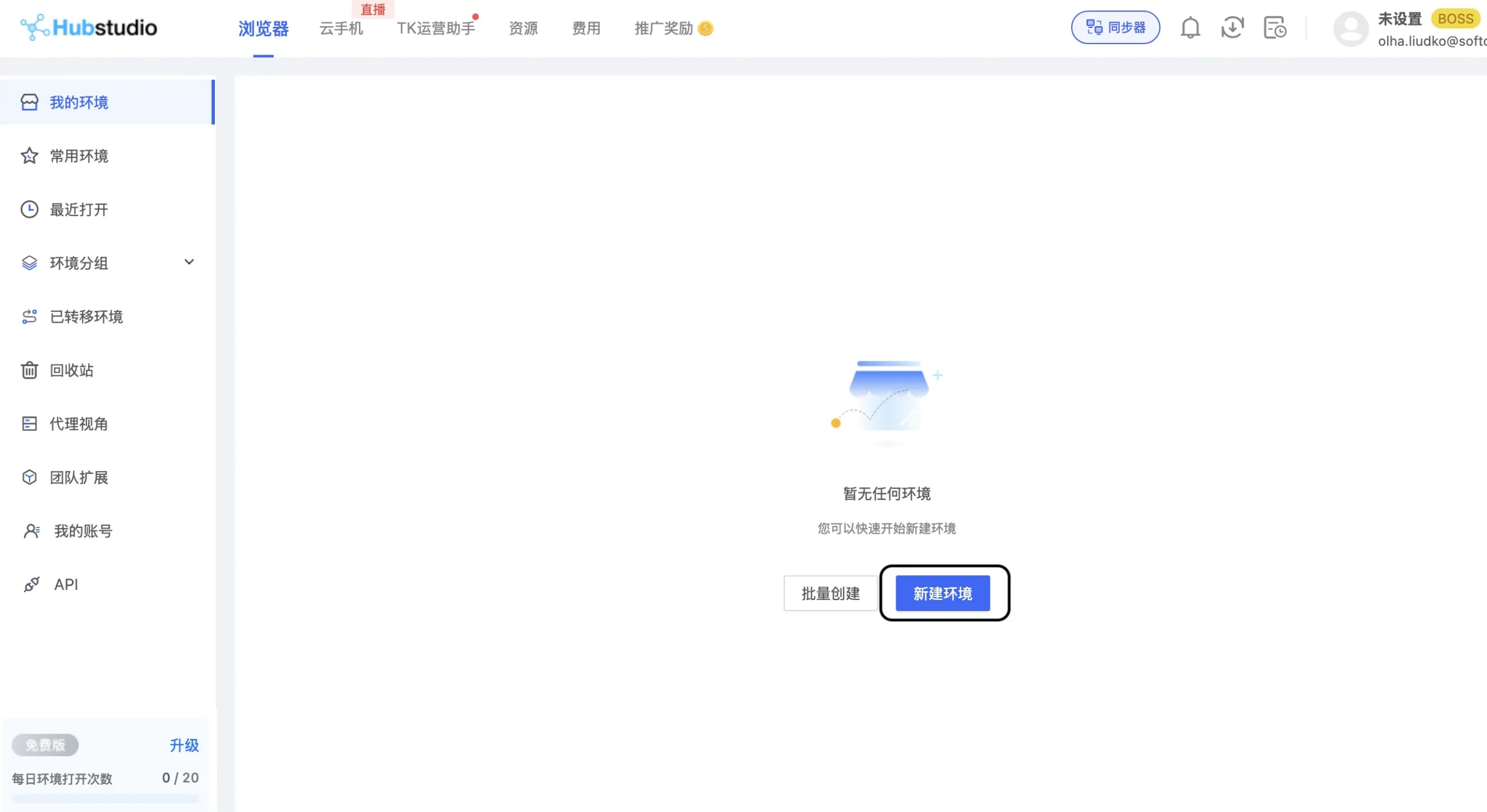
Task: Switch to the 资源 tab
Action: pos(522,28)
